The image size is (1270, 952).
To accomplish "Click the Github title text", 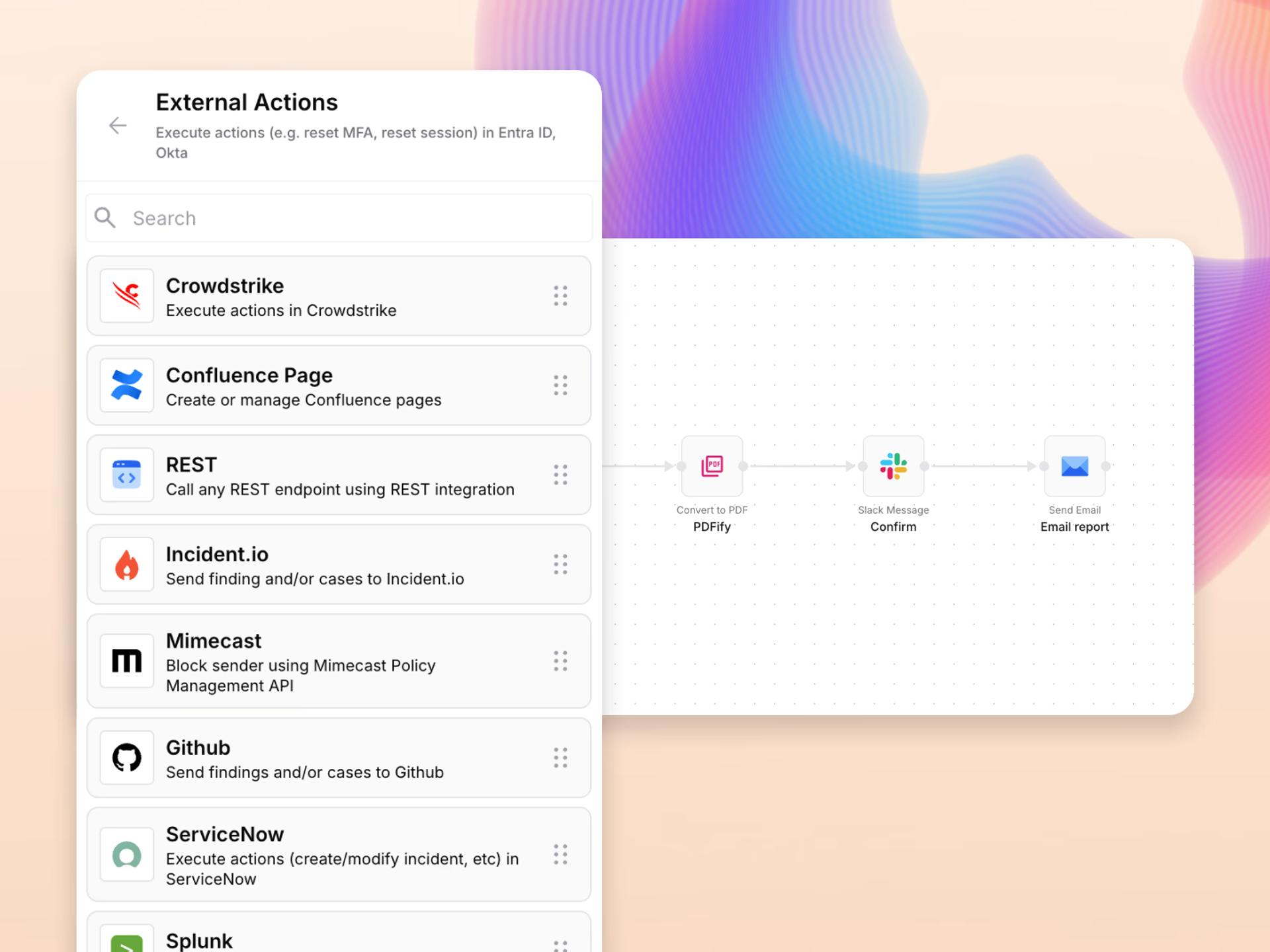I will click(198, 748).
